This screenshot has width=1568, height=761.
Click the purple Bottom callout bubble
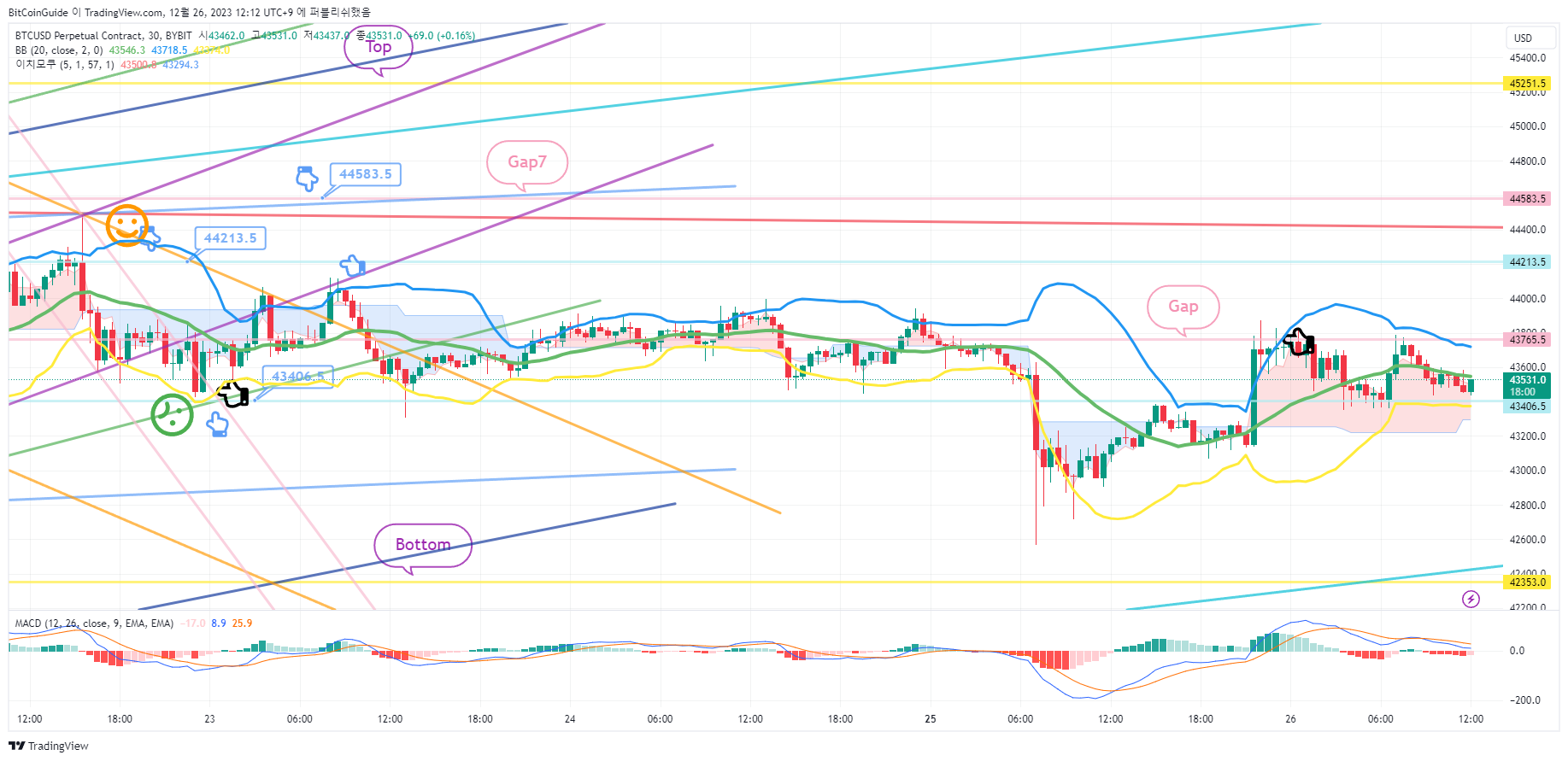pyautogui.click(x=423, y=547)
